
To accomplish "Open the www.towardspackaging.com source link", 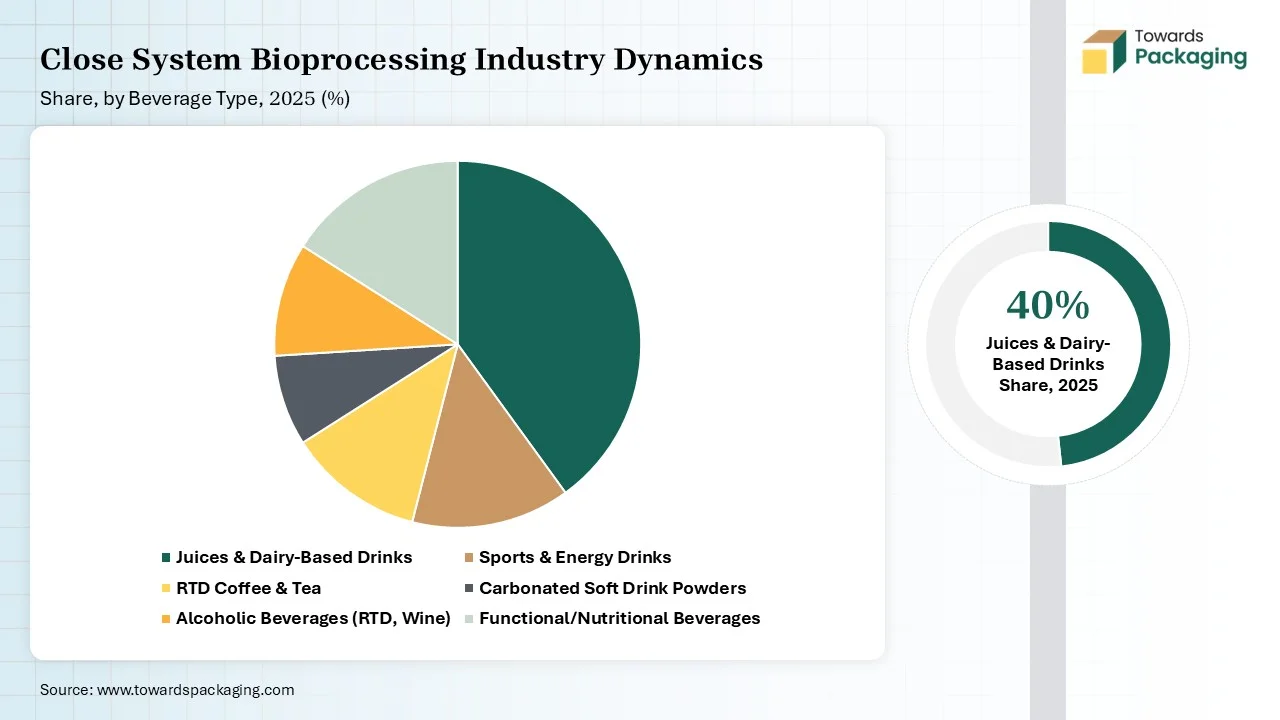I will pyautogui.click(x=195, y=689).
